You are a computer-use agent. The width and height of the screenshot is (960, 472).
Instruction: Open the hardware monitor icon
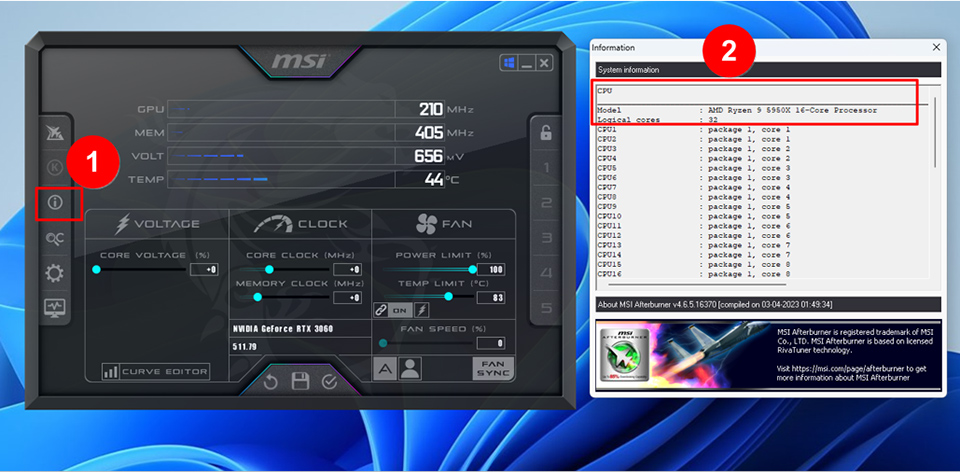pos(55,308)
